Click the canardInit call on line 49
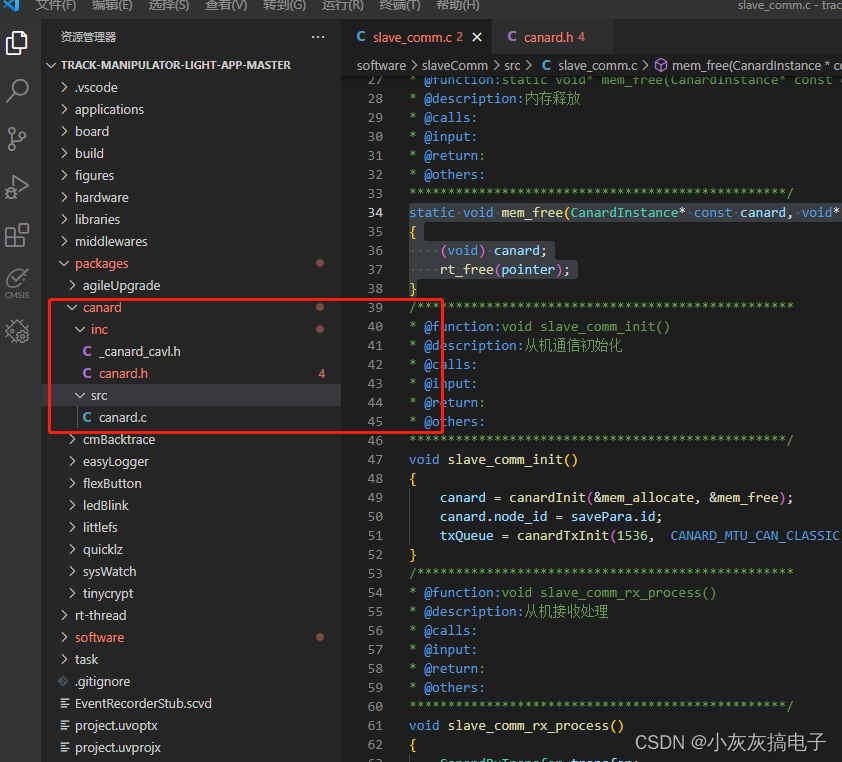Screen dimensions: 842x762 point(547,498)
